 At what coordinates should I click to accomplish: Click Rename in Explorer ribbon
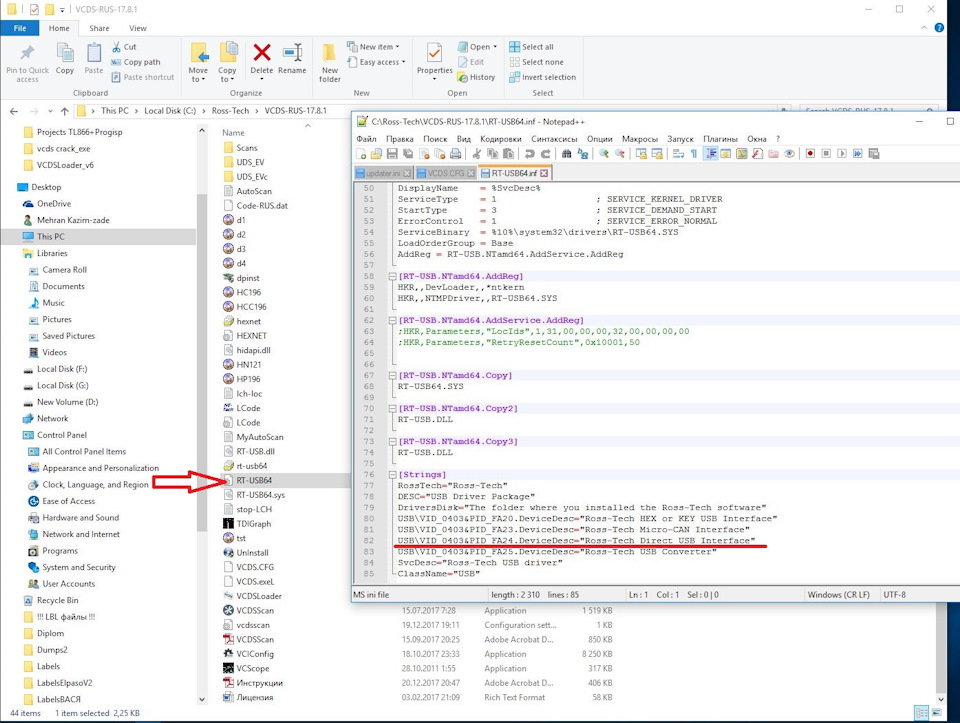pyautogui.click(x=292, y=59)
